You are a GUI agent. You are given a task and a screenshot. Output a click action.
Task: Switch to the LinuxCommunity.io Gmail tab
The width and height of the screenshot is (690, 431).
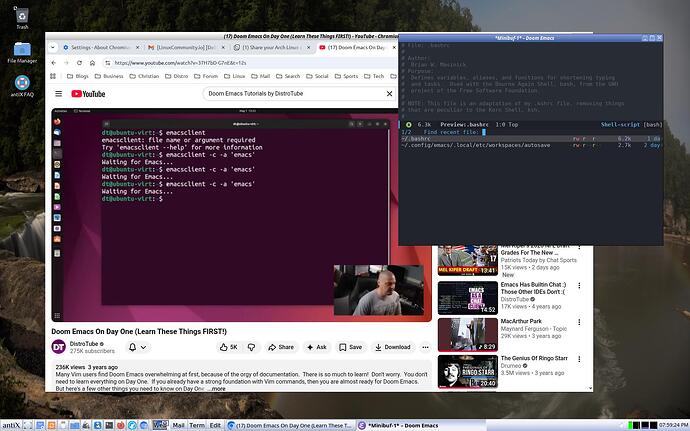point(186,47)
